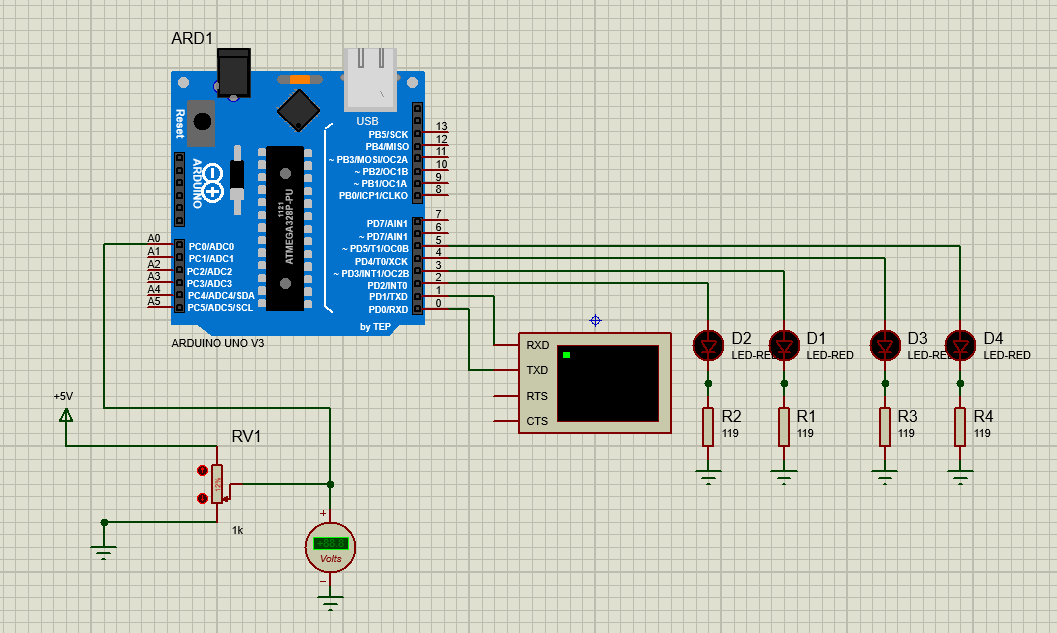Click the A3 analog pin label
Screen dimensions: 1057x633
pyautogui.click(x=154, y=276)
